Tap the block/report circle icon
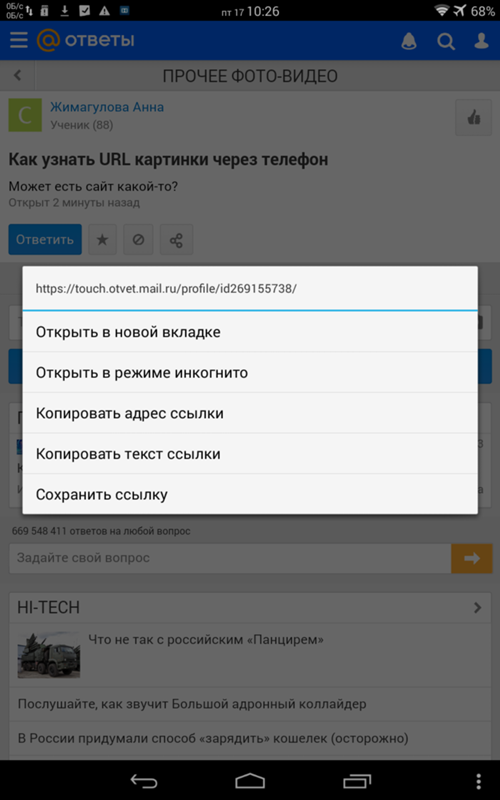The height and width of the screenshot is (800, 500). pos(138,239)
